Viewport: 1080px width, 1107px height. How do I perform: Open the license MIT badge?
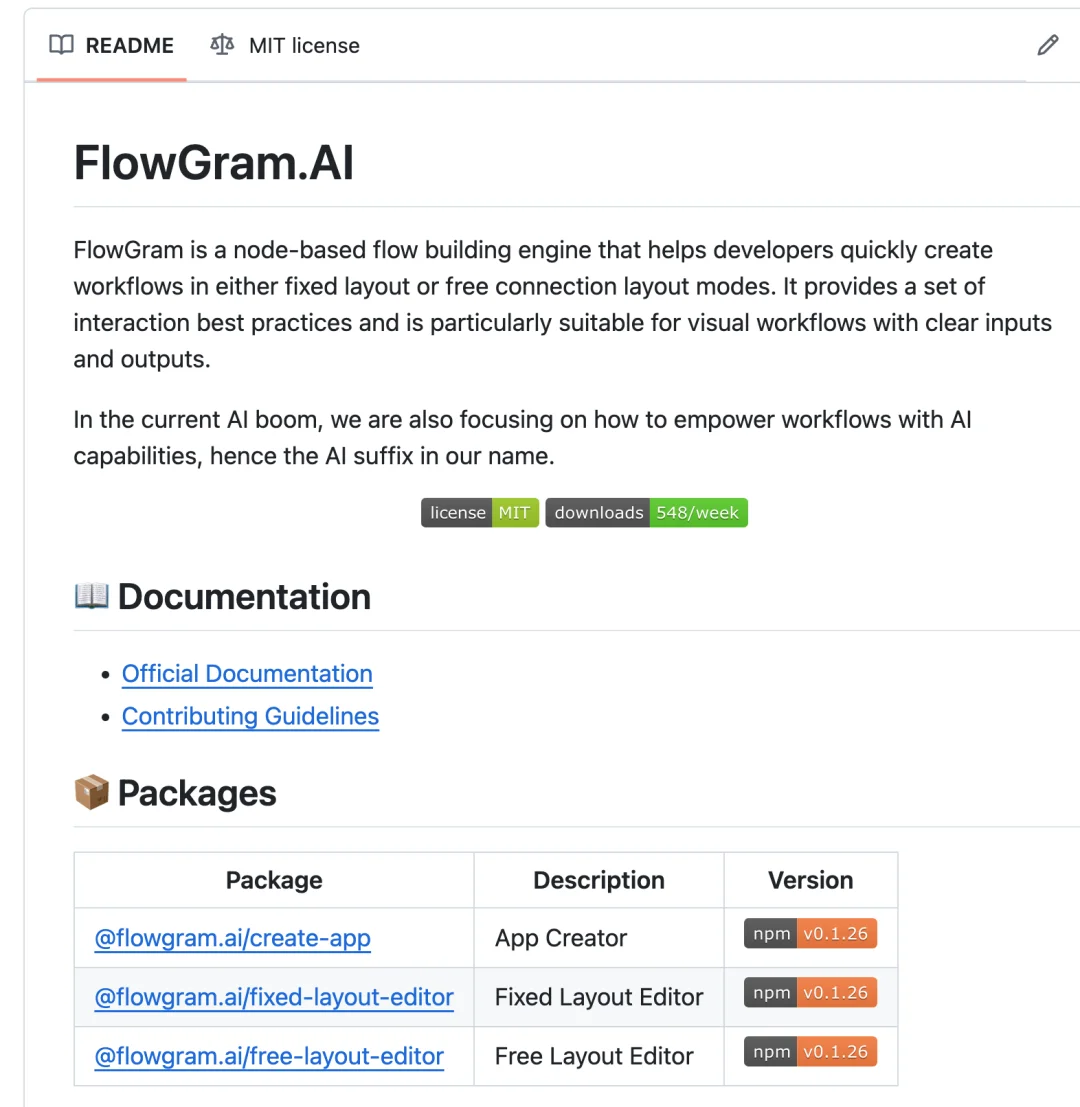[x=480, y=513]
